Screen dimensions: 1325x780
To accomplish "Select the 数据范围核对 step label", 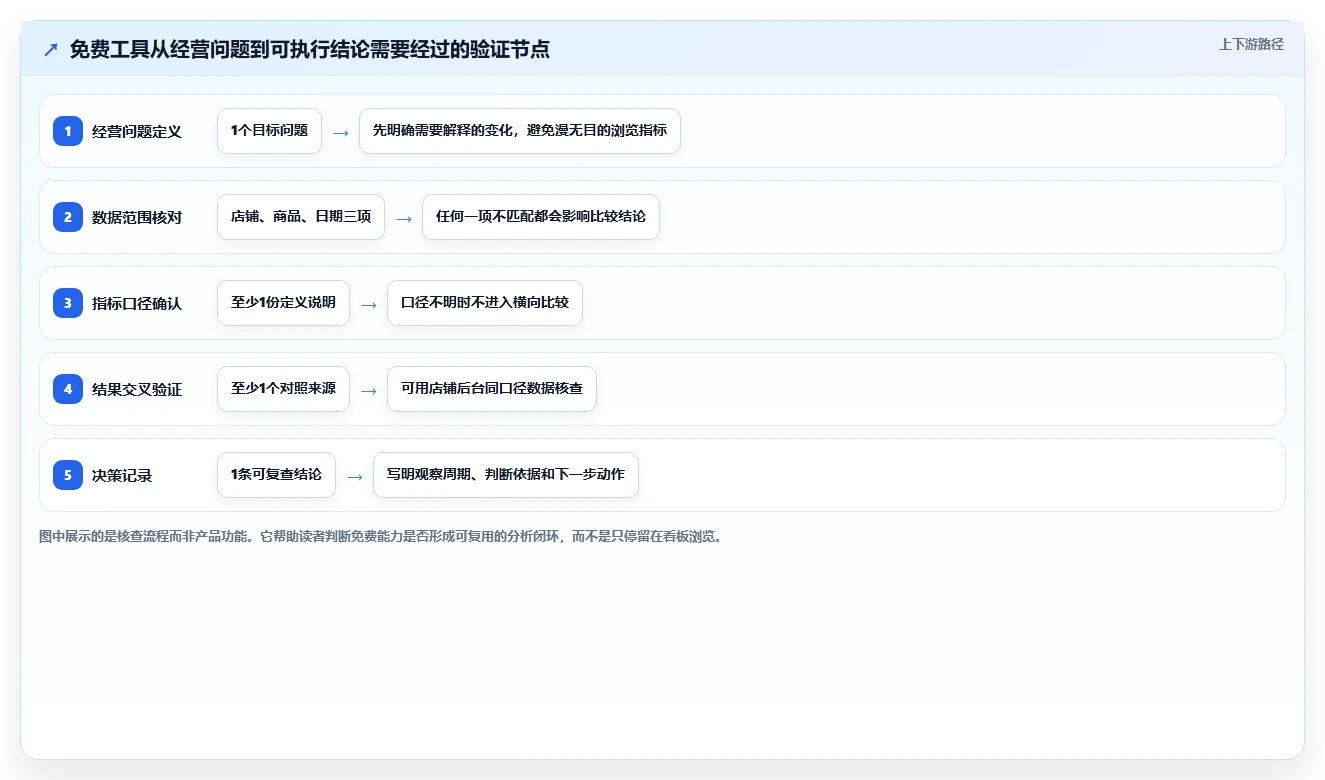I will pyautogui.click(x=137, y=217).
